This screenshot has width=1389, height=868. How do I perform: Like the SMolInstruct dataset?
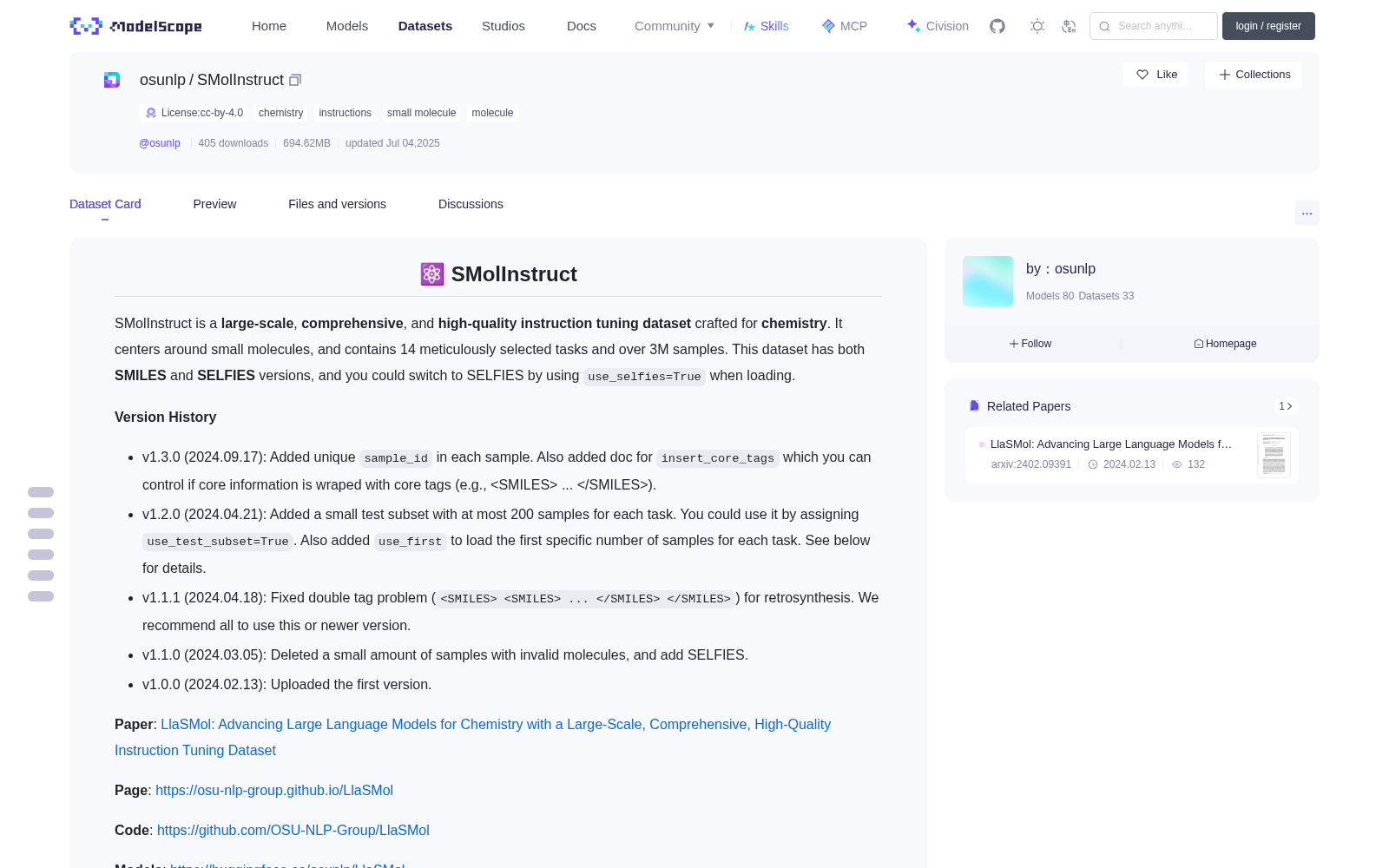pyautogui.click(x=1156, y=75)
